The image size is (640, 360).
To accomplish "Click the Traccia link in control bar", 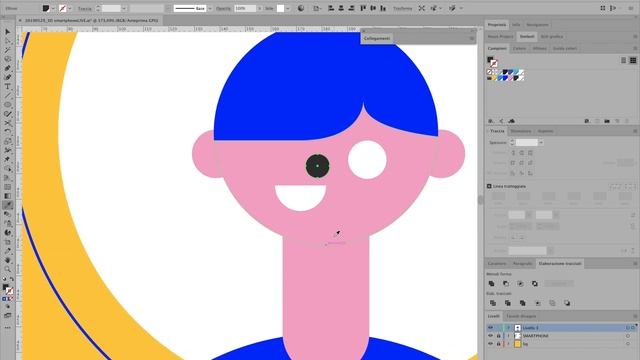I will 84,8.
